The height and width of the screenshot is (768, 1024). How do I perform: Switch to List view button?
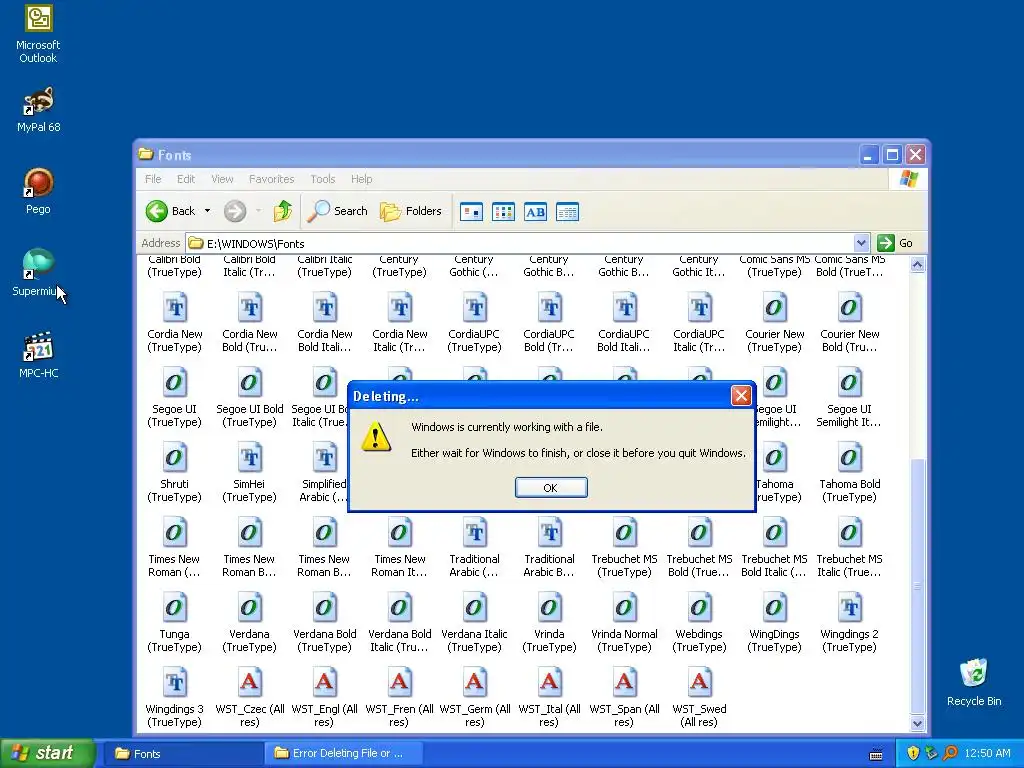503,212
